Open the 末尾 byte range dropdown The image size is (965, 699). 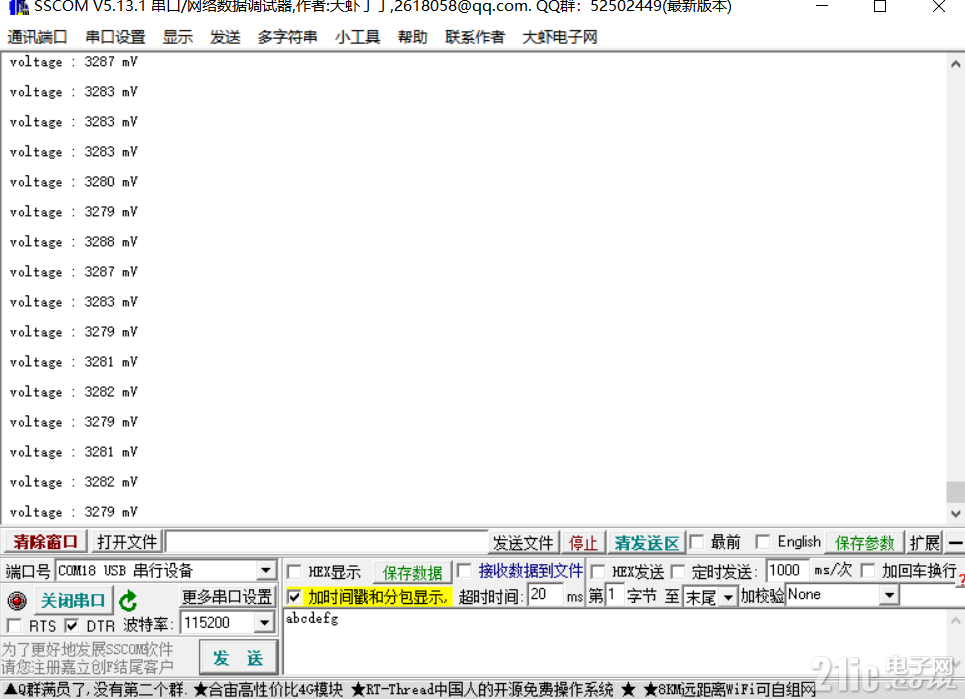(x=728, y=596)
